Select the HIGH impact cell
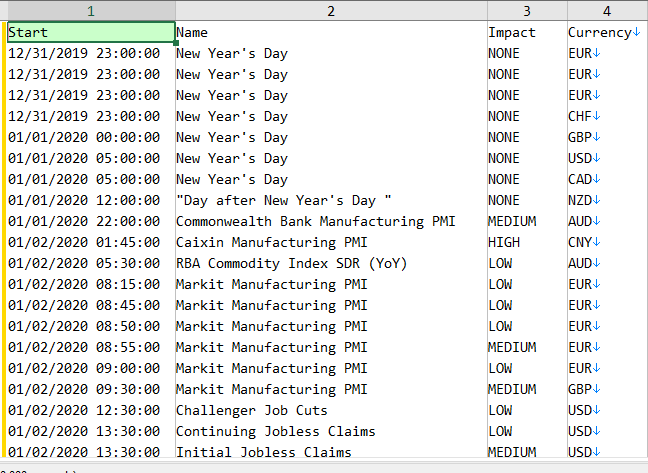648x473 pixels. click(527, 242)
